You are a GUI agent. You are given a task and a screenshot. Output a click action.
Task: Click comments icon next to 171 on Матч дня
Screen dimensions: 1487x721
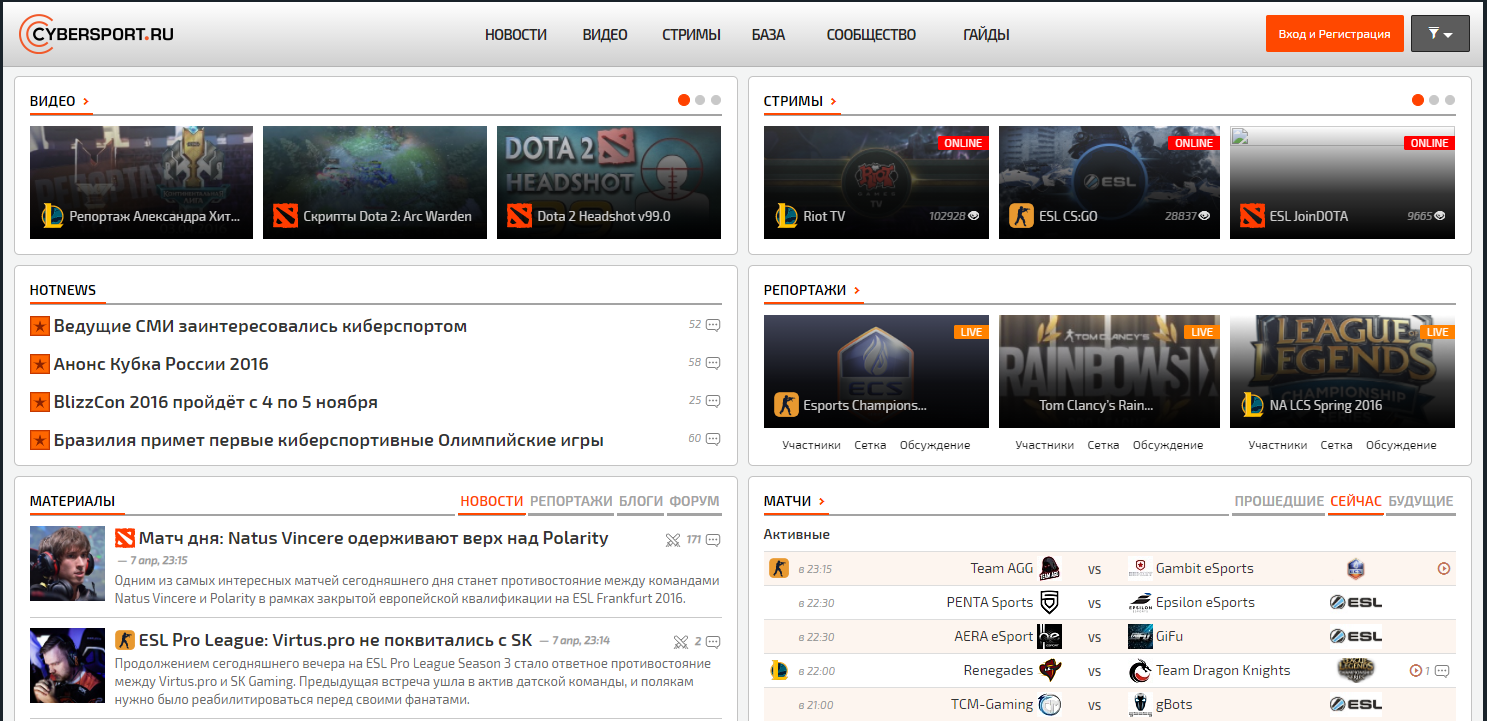pyautogui.click(x=713, y=540)
